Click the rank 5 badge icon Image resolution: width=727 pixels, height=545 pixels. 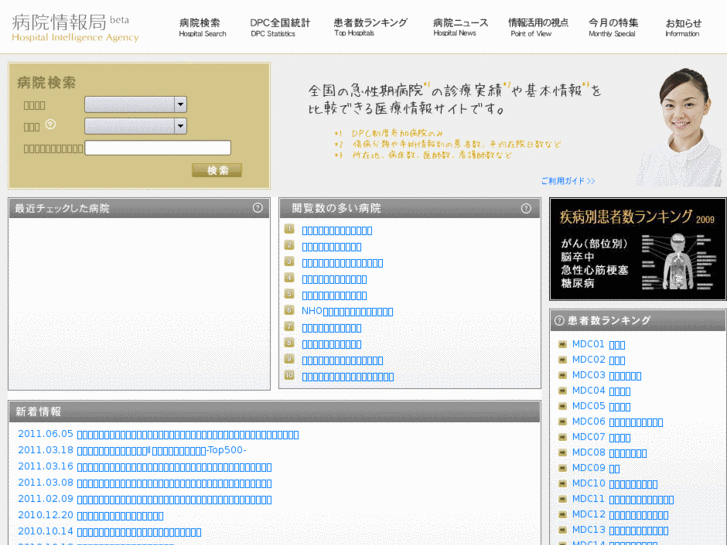[289, 294]
